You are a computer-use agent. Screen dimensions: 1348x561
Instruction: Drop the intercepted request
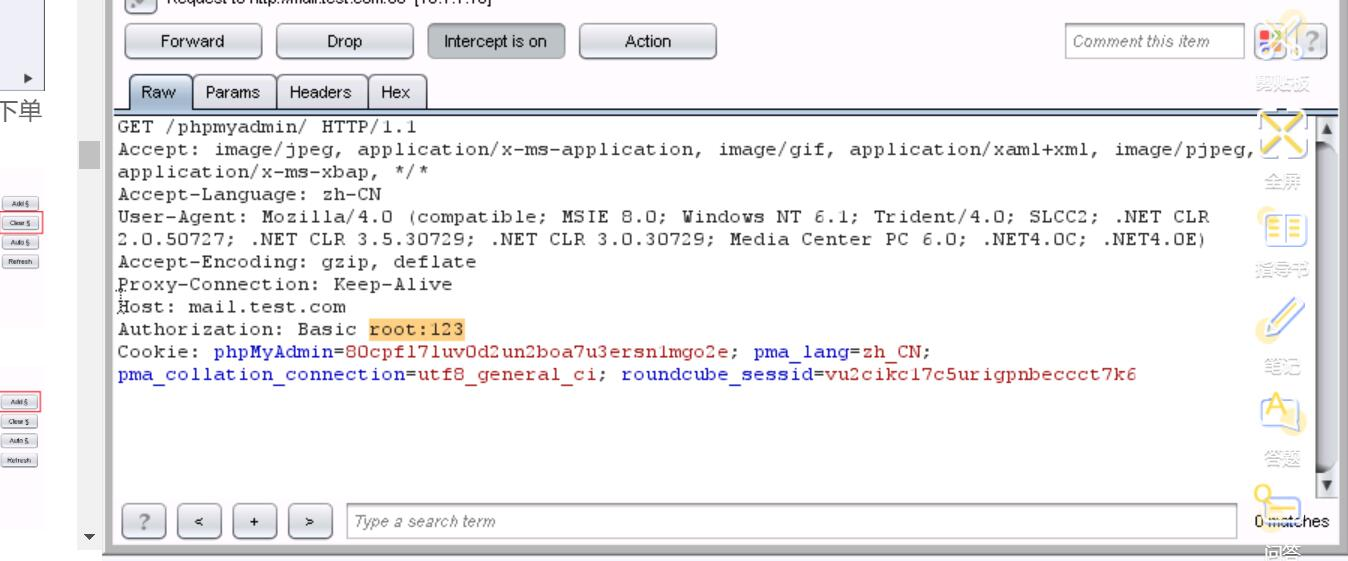pyautogui.click(x=344, y=42)
